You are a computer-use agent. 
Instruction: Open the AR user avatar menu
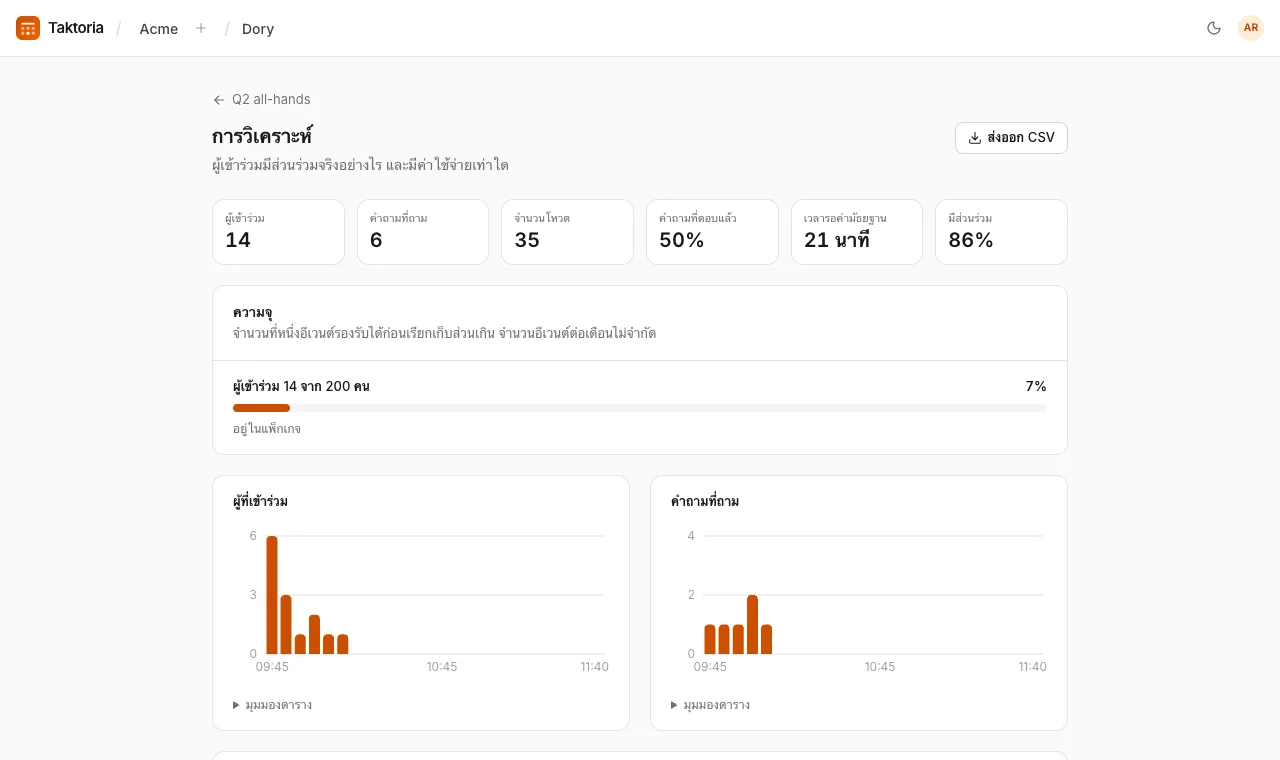[1251, 28]
